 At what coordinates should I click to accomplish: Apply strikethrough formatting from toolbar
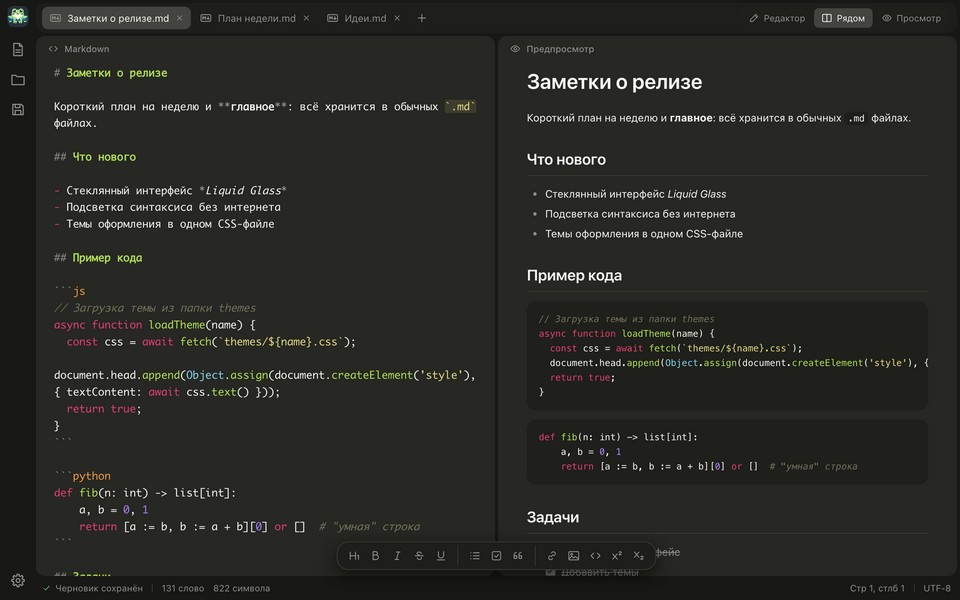(x=419, y=556)
